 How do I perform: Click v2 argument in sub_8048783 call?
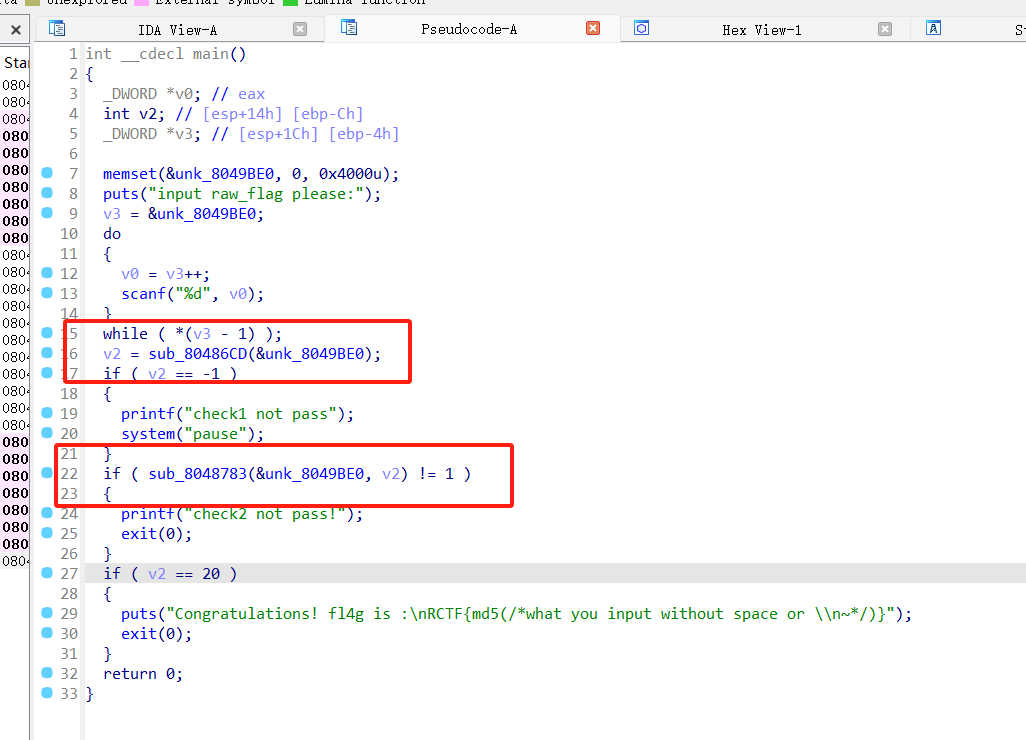pyautogui.click(x=391, y=474)
